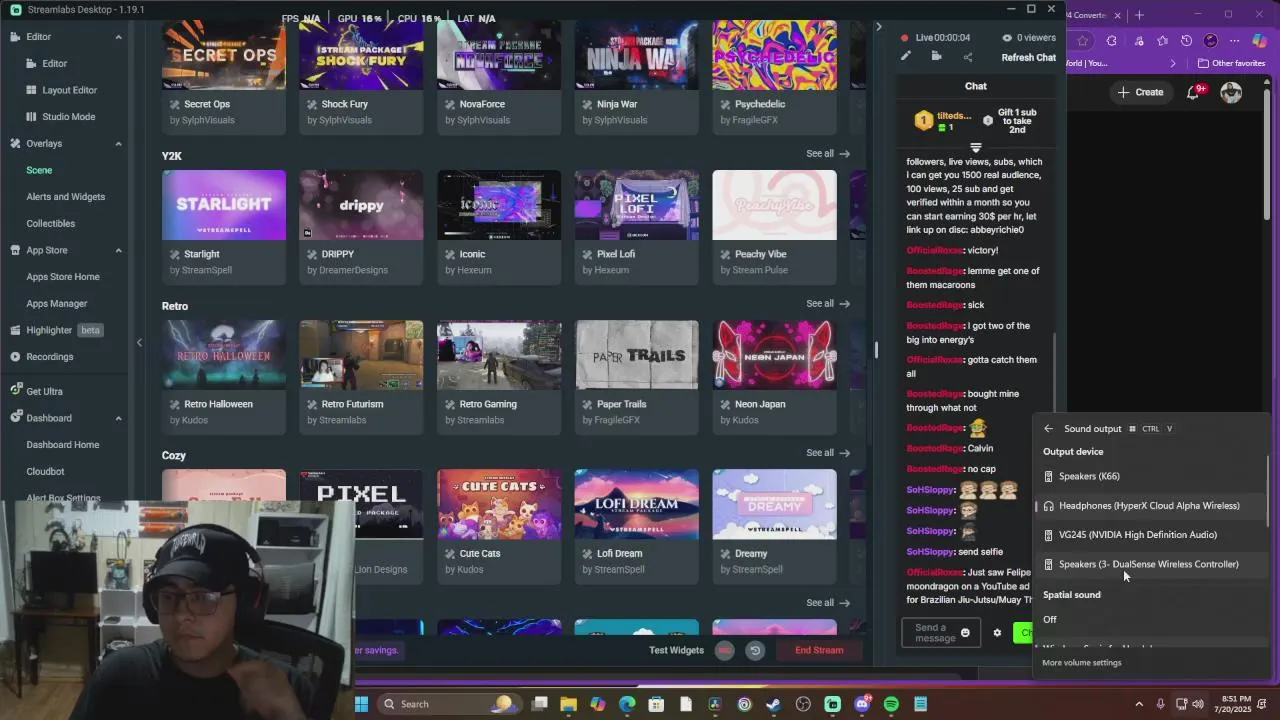
Task: Open the Starlight overlay thumbnail
Action: click(x=223, y=205)
